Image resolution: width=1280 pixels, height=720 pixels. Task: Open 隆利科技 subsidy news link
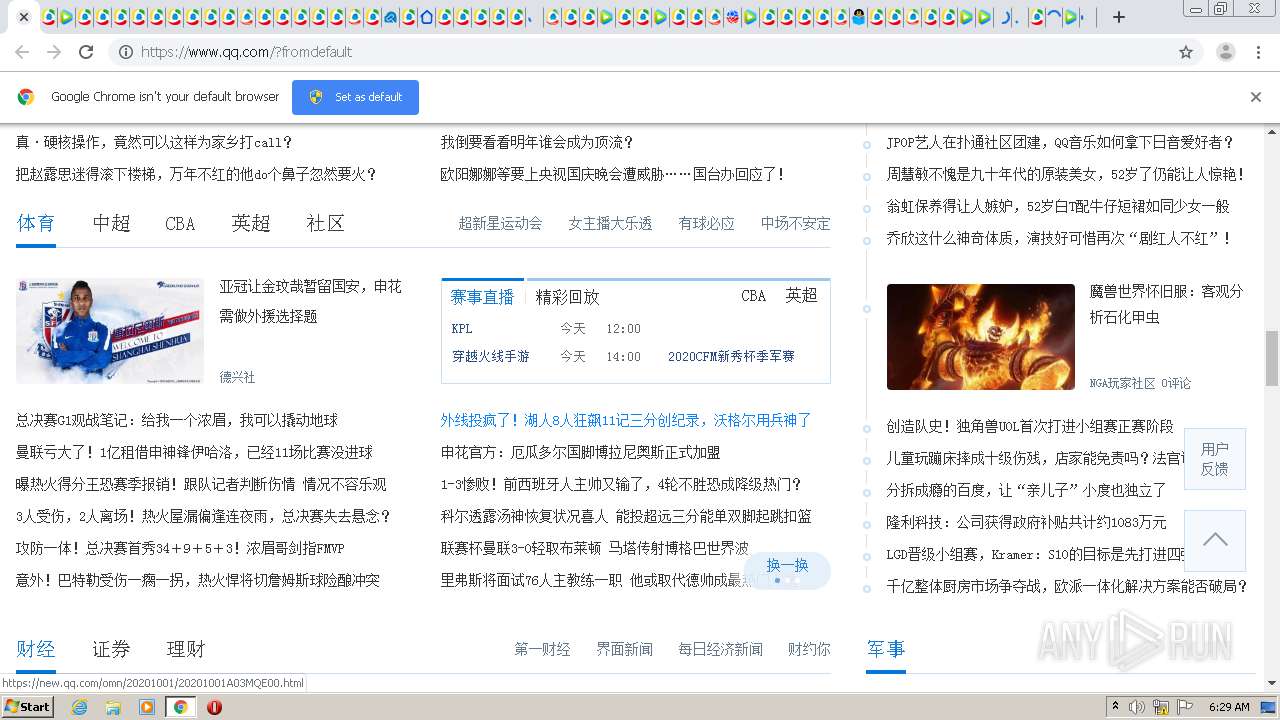1026,522
